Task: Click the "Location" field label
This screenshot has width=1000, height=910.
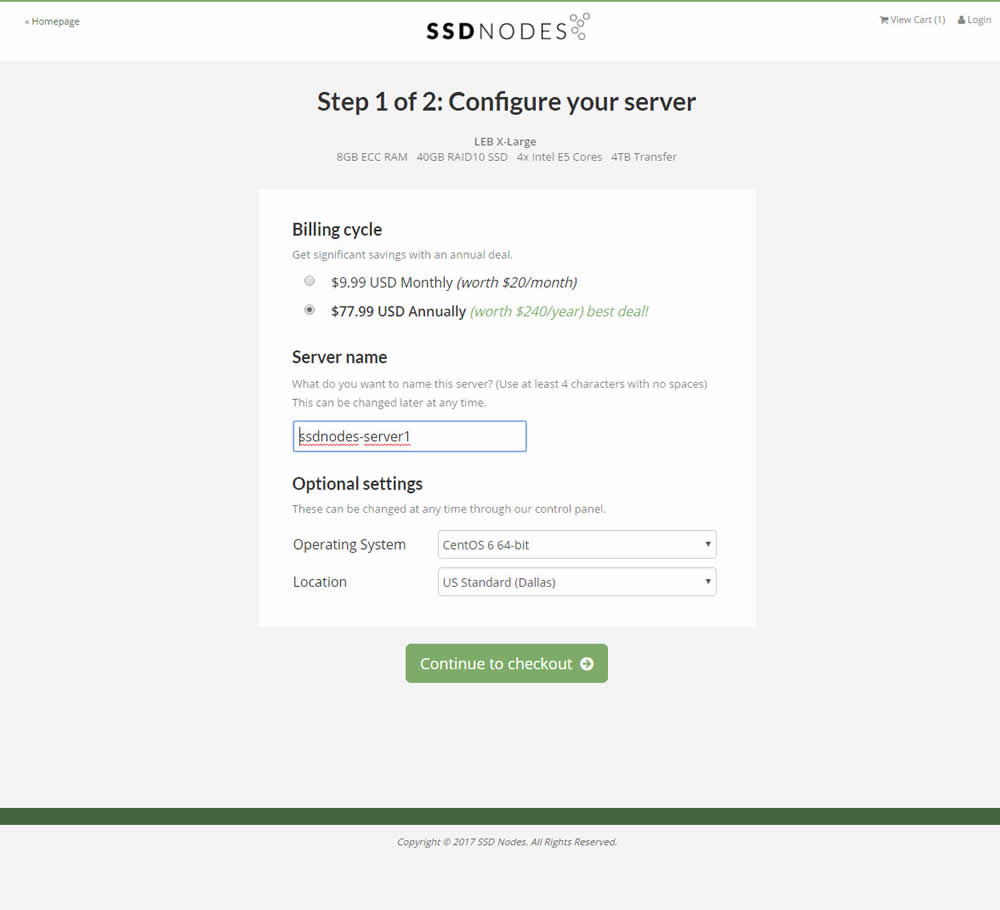Action: tap(320, 582)
